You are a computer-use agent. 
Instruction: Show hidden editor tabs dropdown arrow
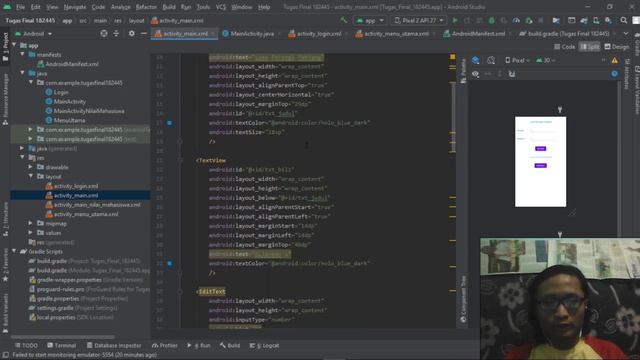pos(626,33)
